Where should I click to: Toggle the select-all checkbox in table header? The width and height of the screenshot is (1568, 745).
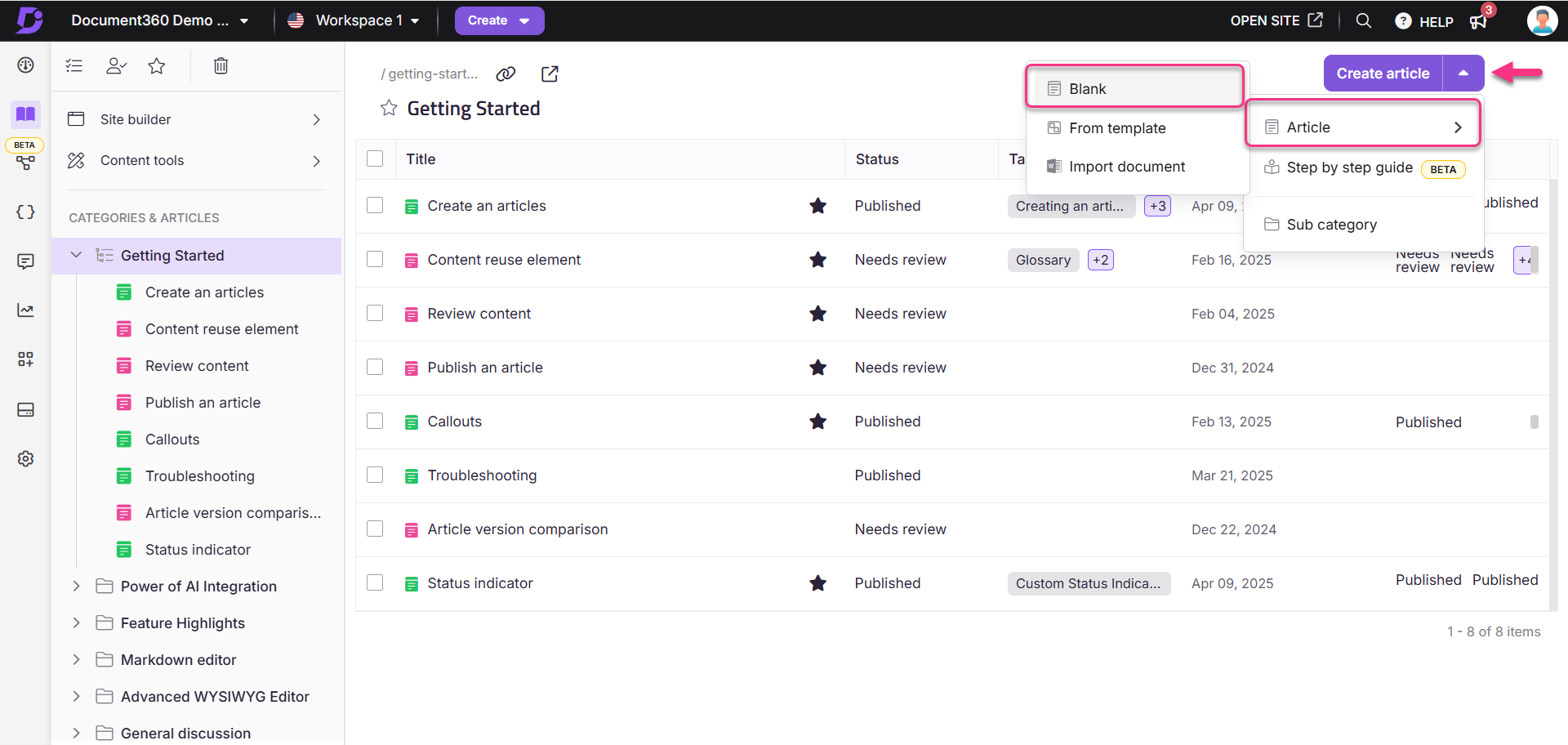tap(375, 158)
